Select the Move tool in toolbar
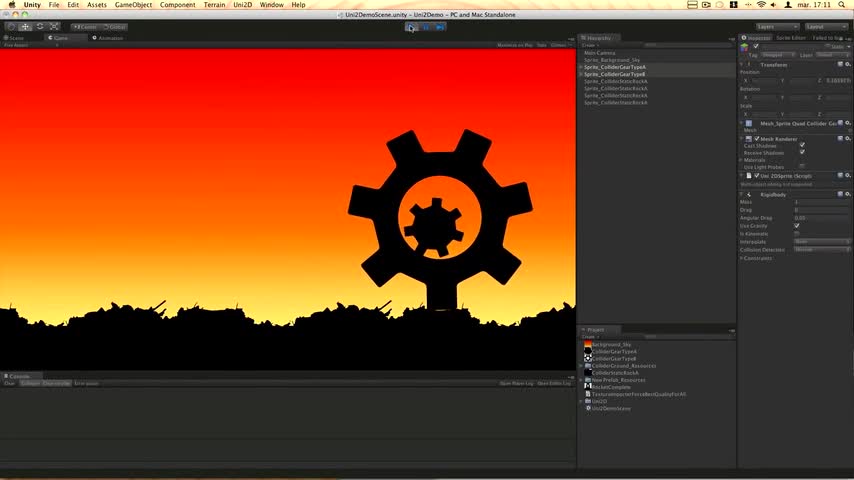 pos(25,27)
